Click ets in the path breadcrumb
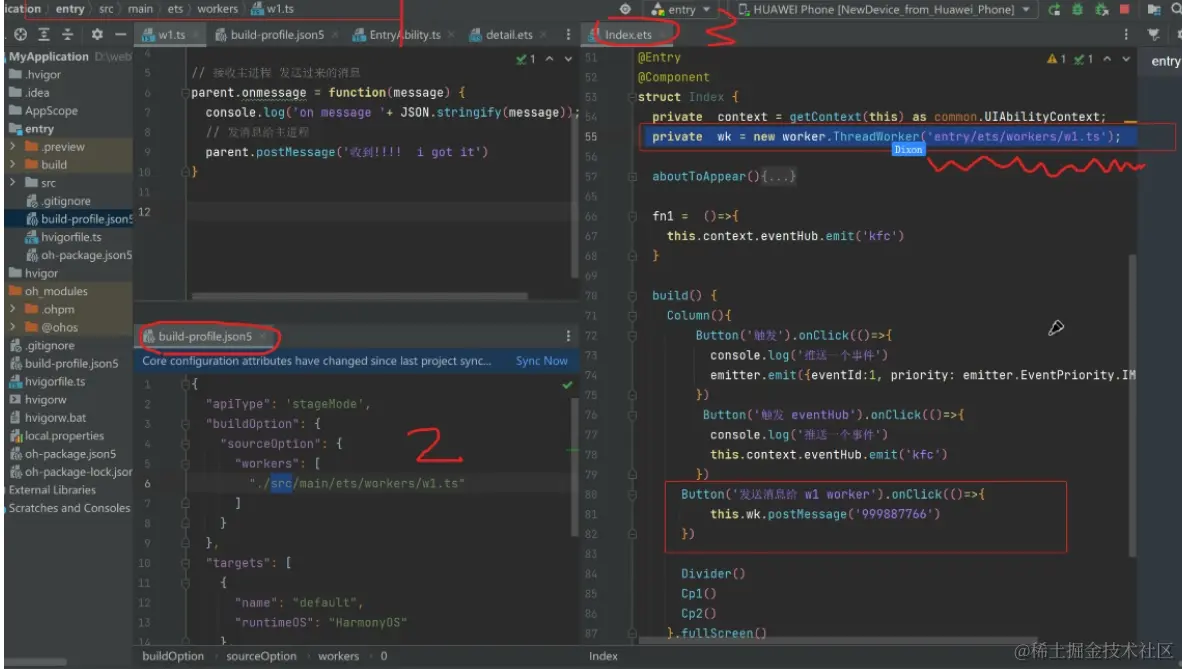This screenshot has height=669, width=1182. [175, 9]
